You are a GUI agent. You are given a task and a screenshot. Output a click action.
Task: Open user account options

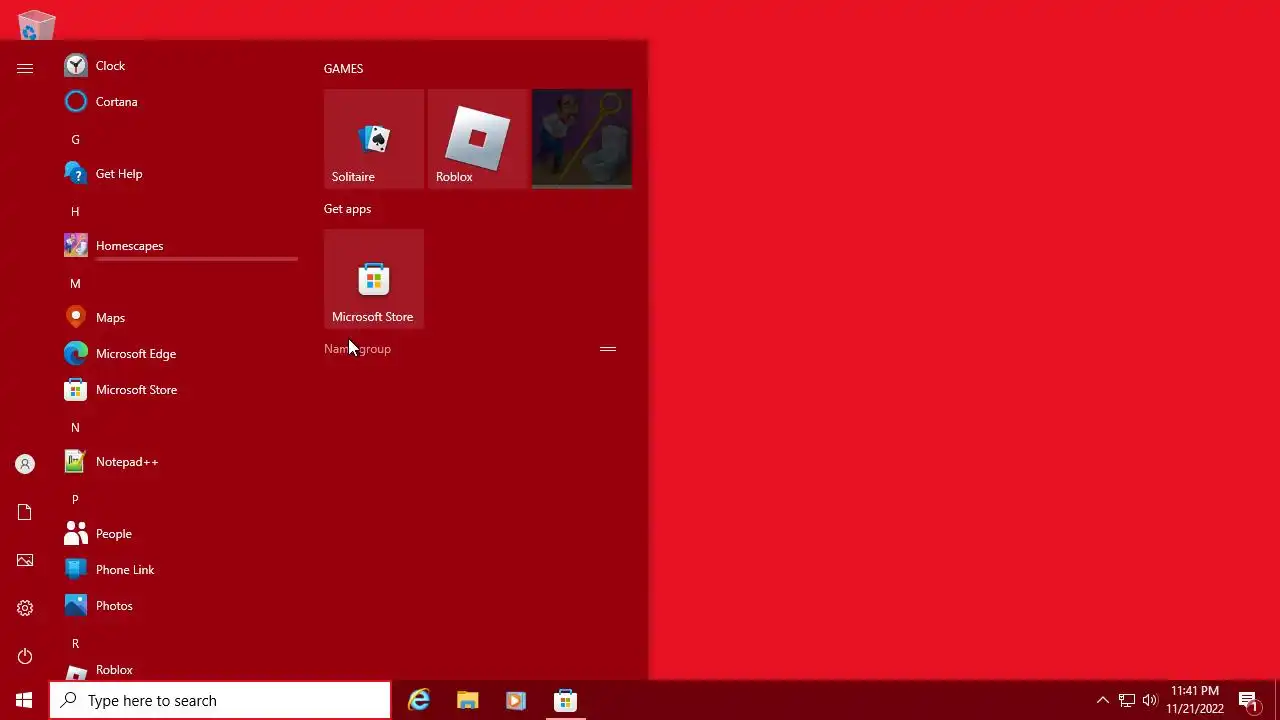point(25,464)
